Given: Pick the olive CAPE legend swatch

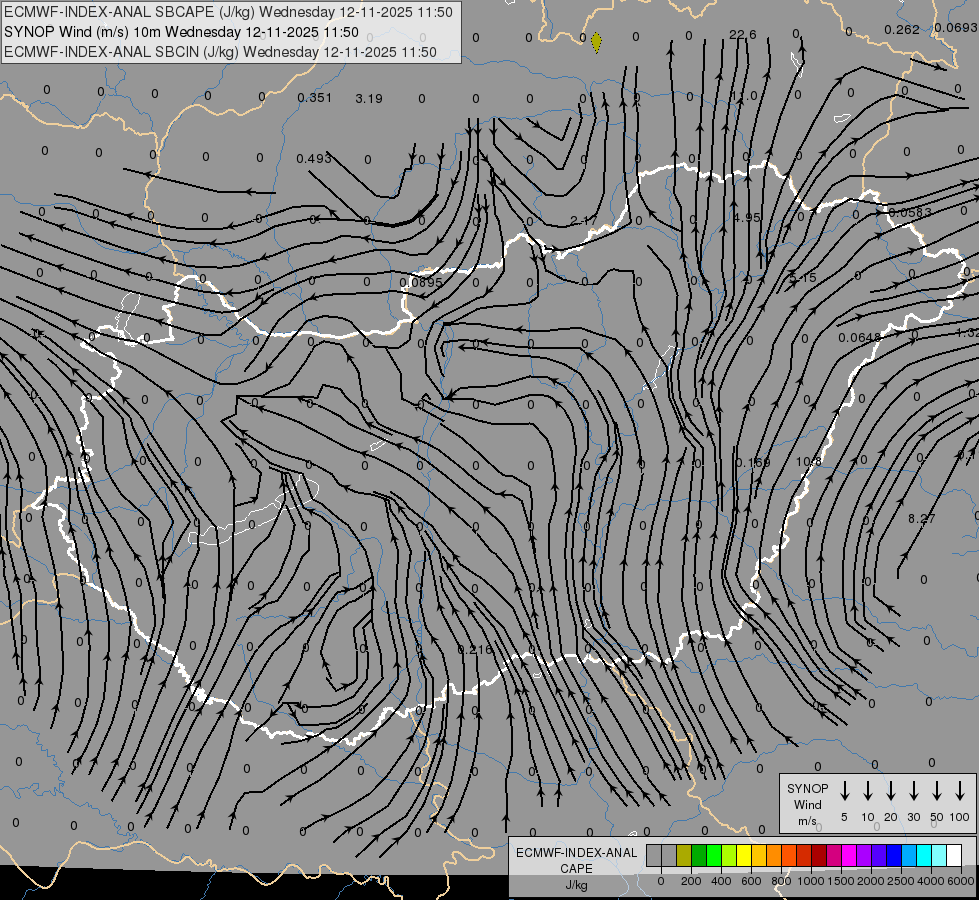Looking at the screenshot, I should tap(684, 855).
